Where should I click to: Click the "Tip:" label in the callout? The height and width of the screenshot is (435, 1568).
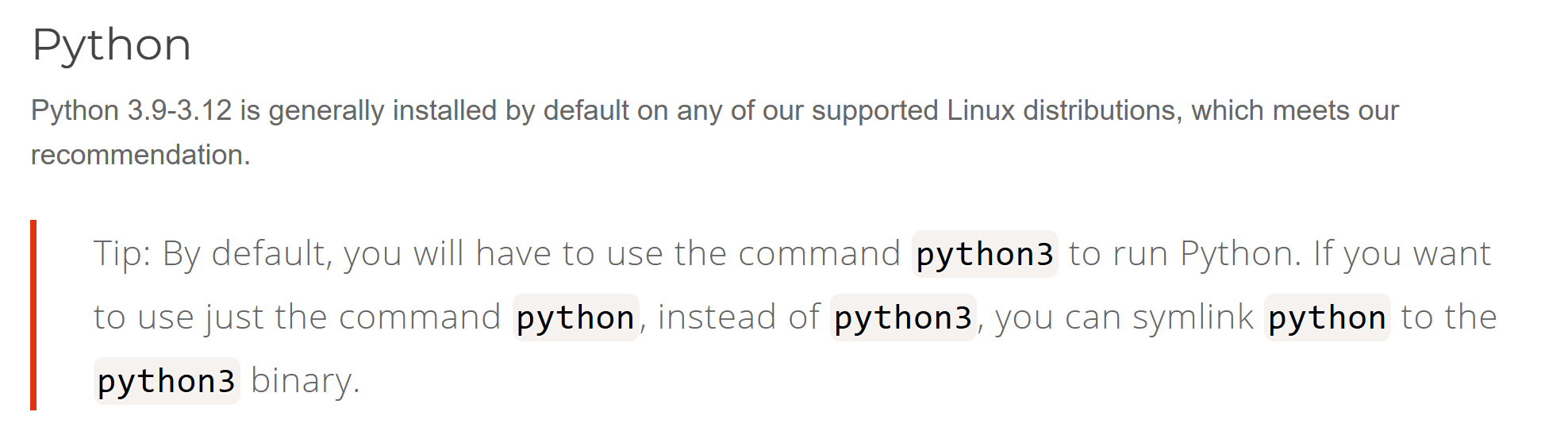click(122, 254)
